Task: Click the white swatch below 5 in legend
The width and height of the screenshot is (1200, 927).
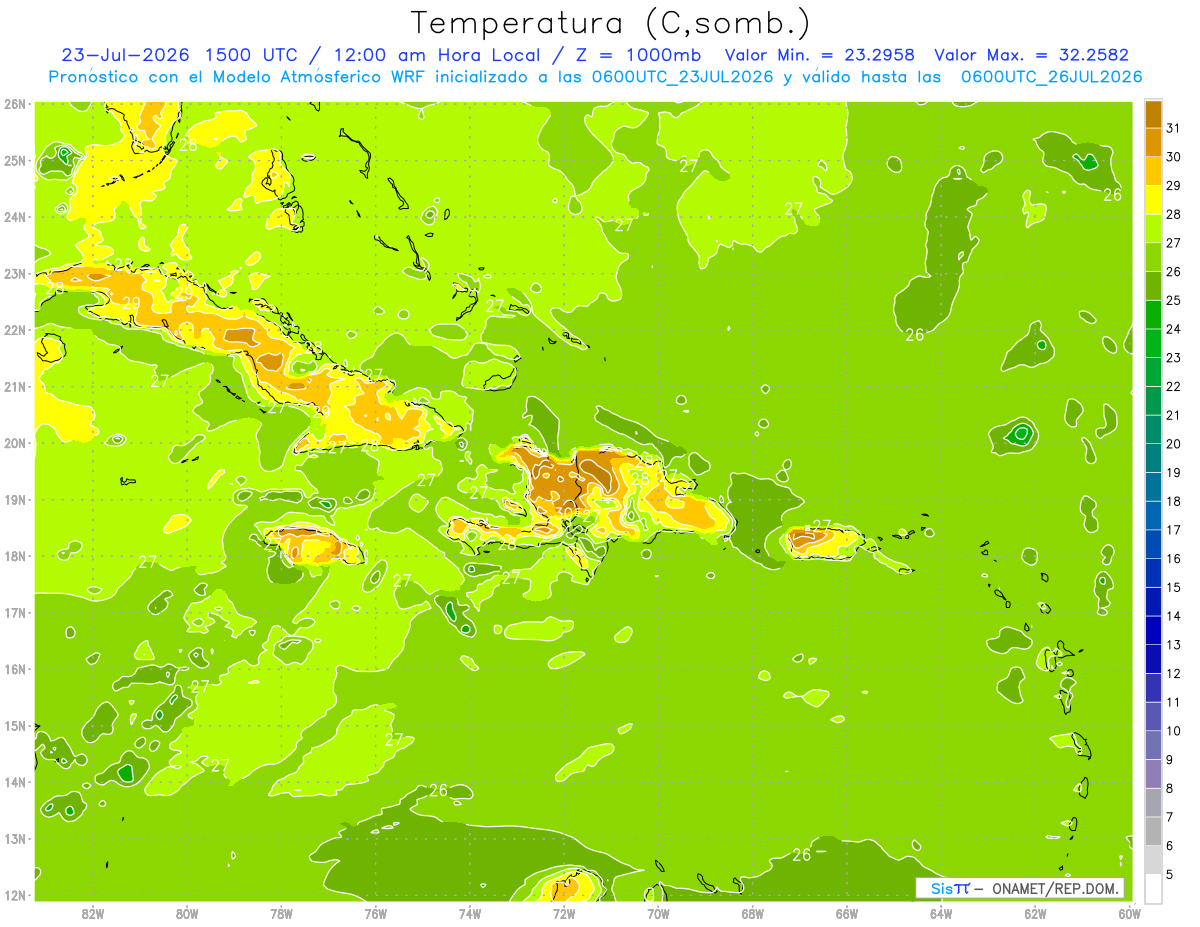Action: (x=1153, y=888)
